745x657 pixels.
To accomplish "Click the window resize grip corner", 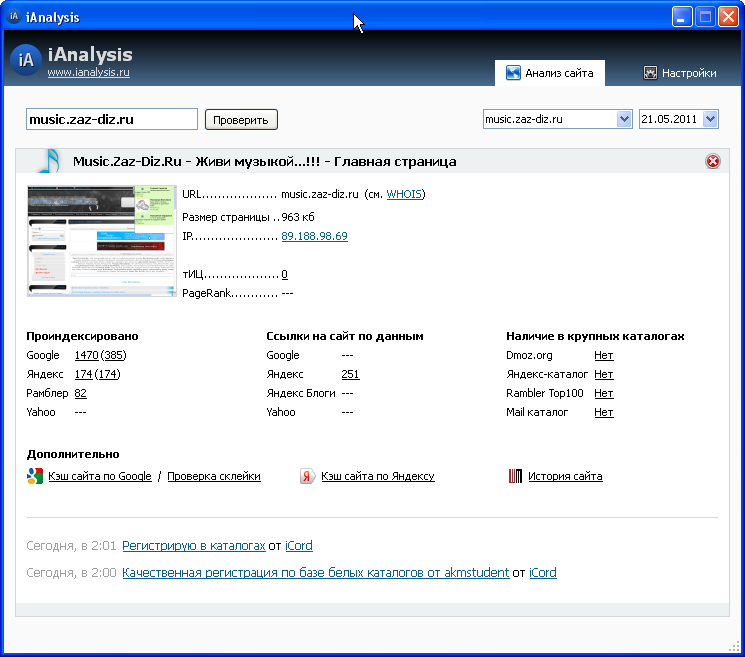I will (x=734, y=647).
